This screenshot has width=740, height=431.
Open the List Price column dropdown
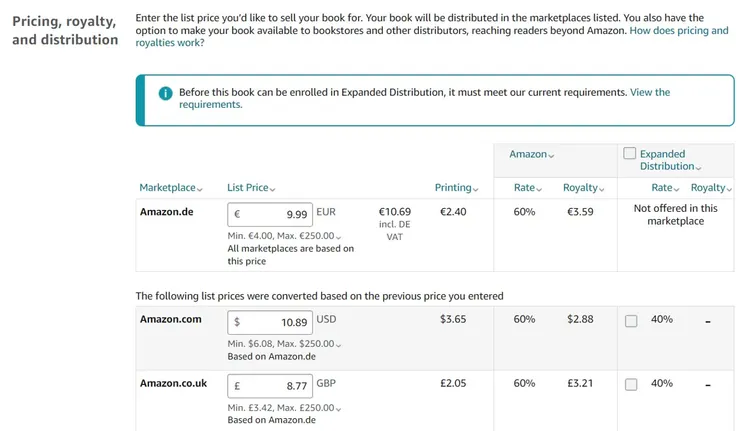point(251,188)
